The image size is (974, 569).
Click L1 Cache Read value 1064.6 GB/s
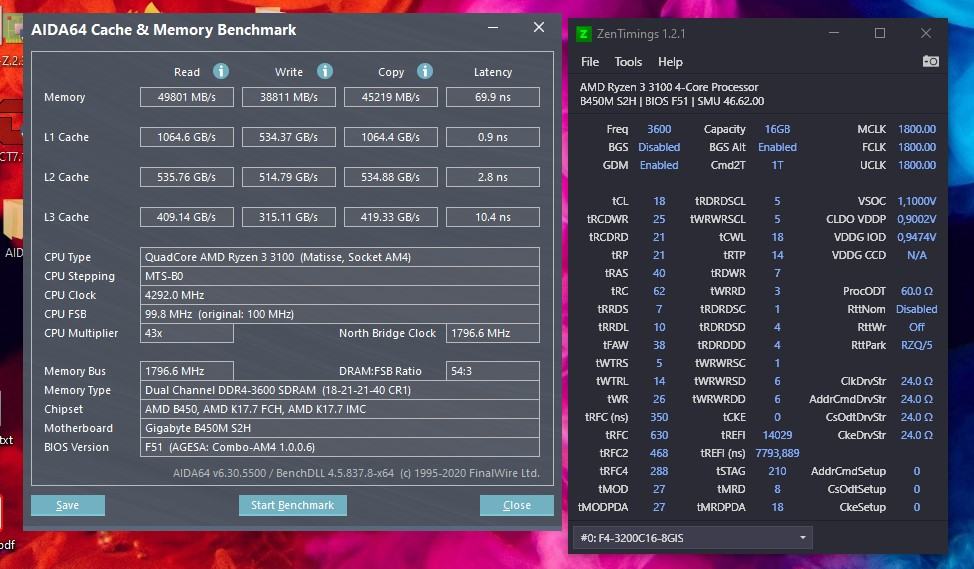point(186,137)
